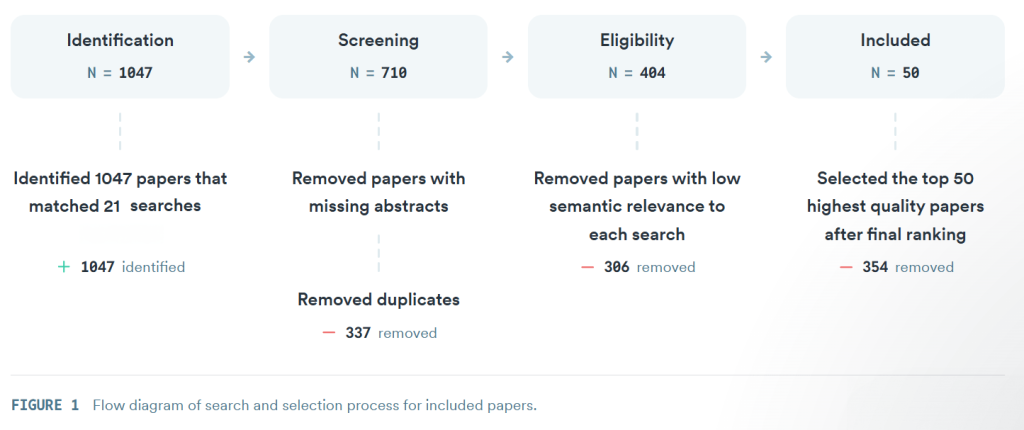Click the red minus icon beside 306 removed

pos(587,267)
